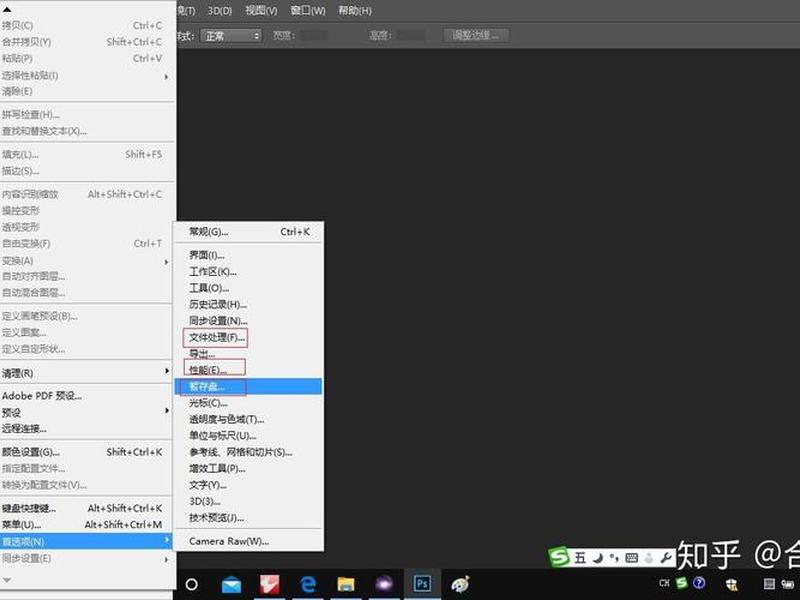Image resolution: width=800 pixels, height=600 pixels.
Task: Click the Sogou S logo on IME bar
Action: [559, 557]
